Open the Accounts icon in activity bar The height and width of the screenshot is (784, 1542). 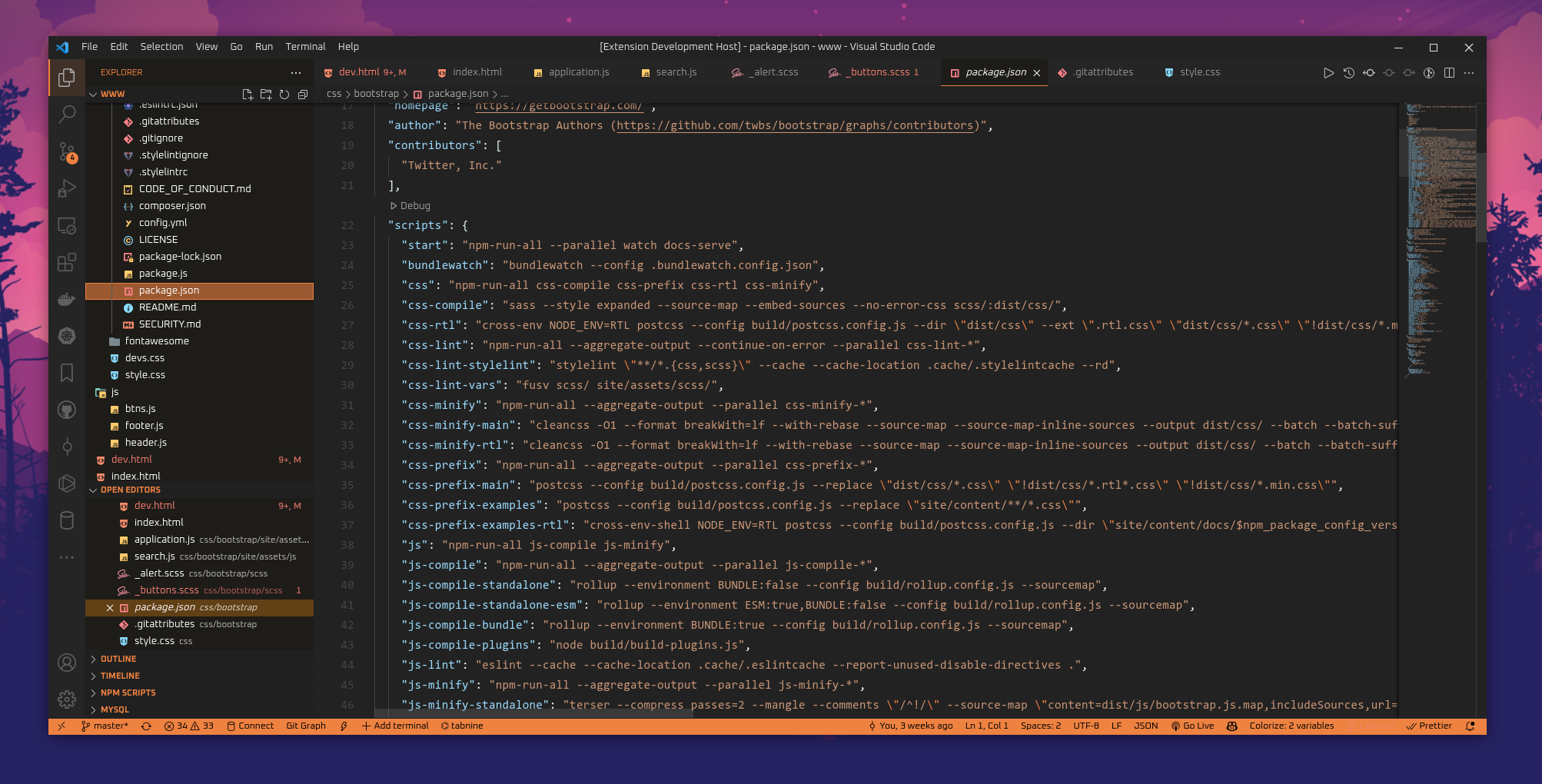67,663
